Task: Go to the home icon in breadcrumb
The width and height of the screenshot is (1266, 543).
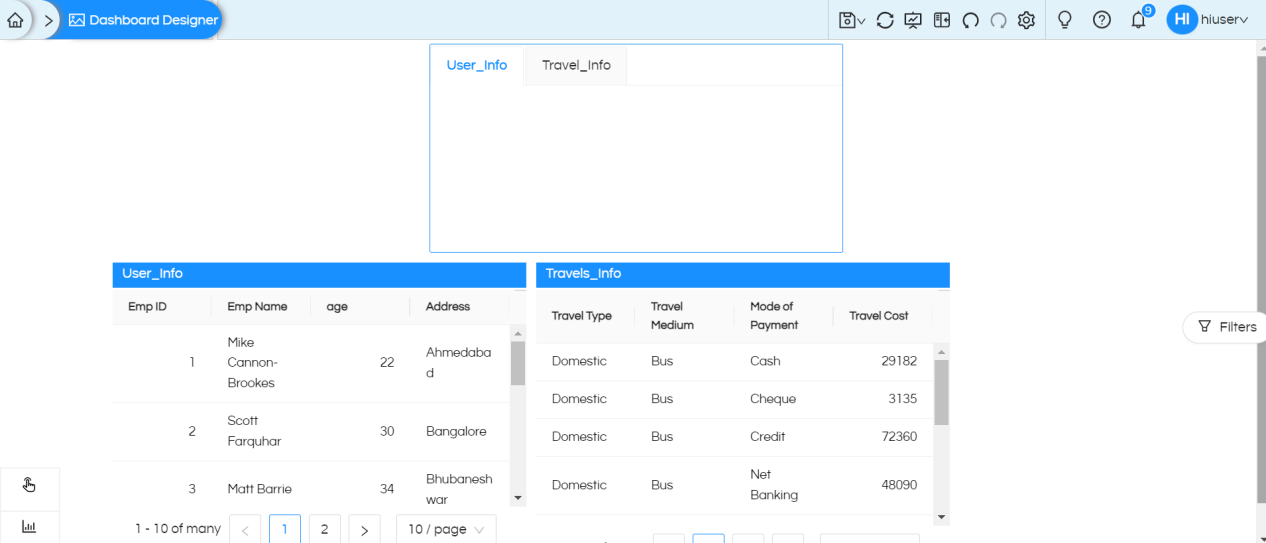Action: [14, 20]
